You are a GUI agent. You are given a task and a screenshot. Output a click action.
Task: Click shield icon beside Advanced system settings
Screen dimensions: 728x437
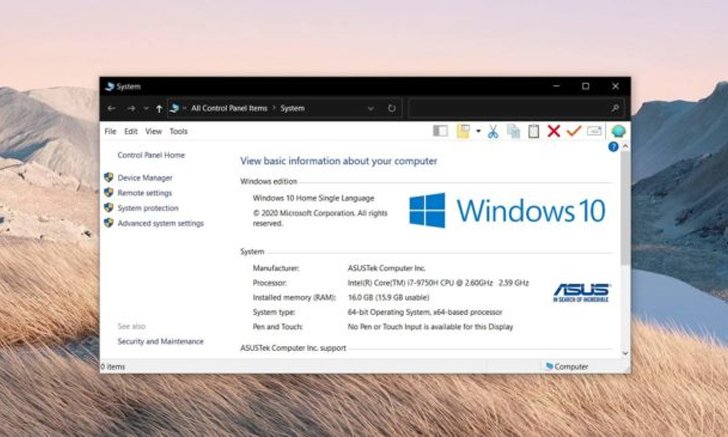tap(109, 223)
